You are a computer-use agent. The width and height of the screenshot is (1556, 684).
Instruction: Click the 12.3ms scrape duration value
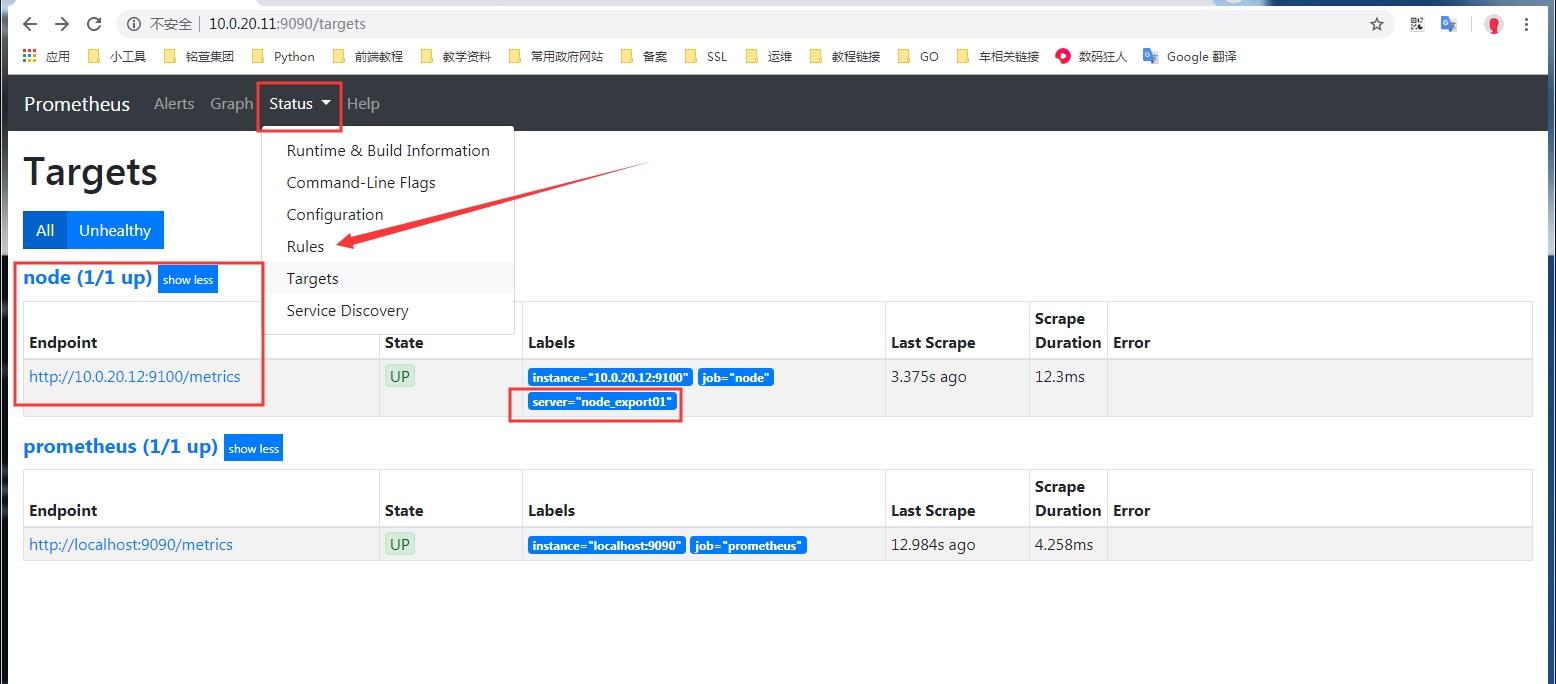[x=1060, y=377]
